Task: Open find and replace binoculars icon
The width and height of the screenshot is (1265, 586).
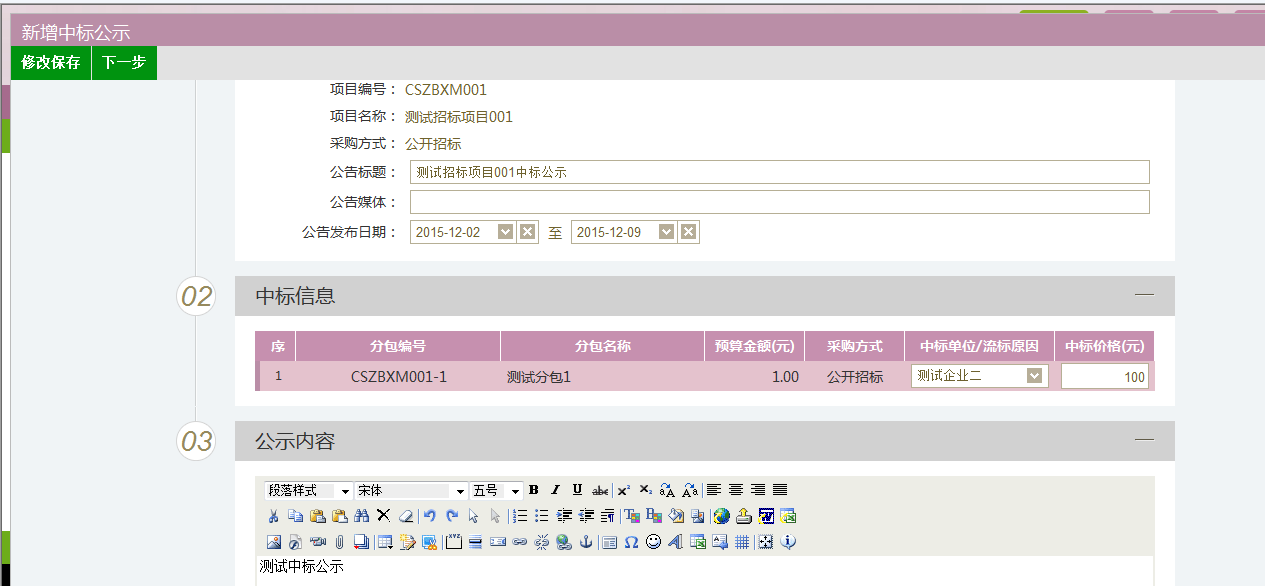Action: [361, 516]
